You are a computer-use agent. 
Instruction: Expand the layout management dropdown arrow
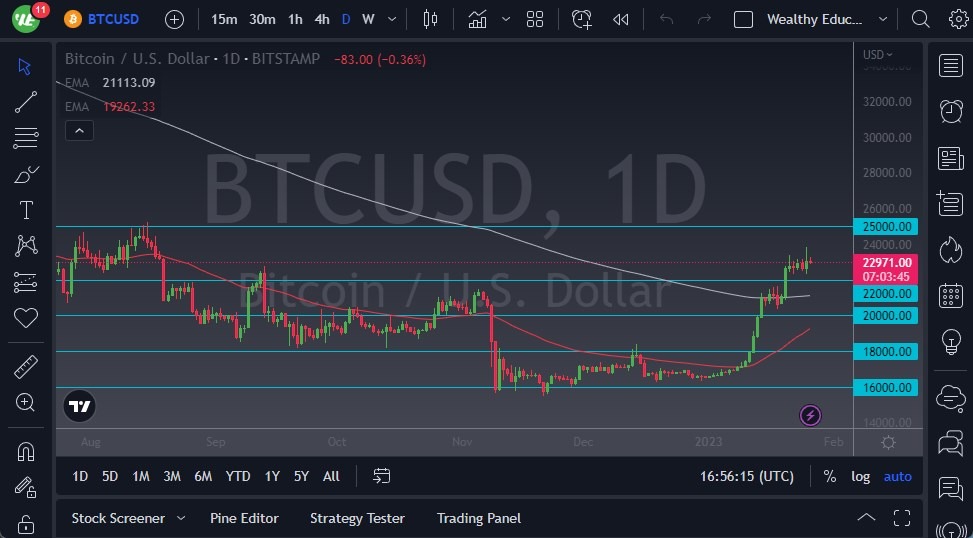click(x=883, y=19)
